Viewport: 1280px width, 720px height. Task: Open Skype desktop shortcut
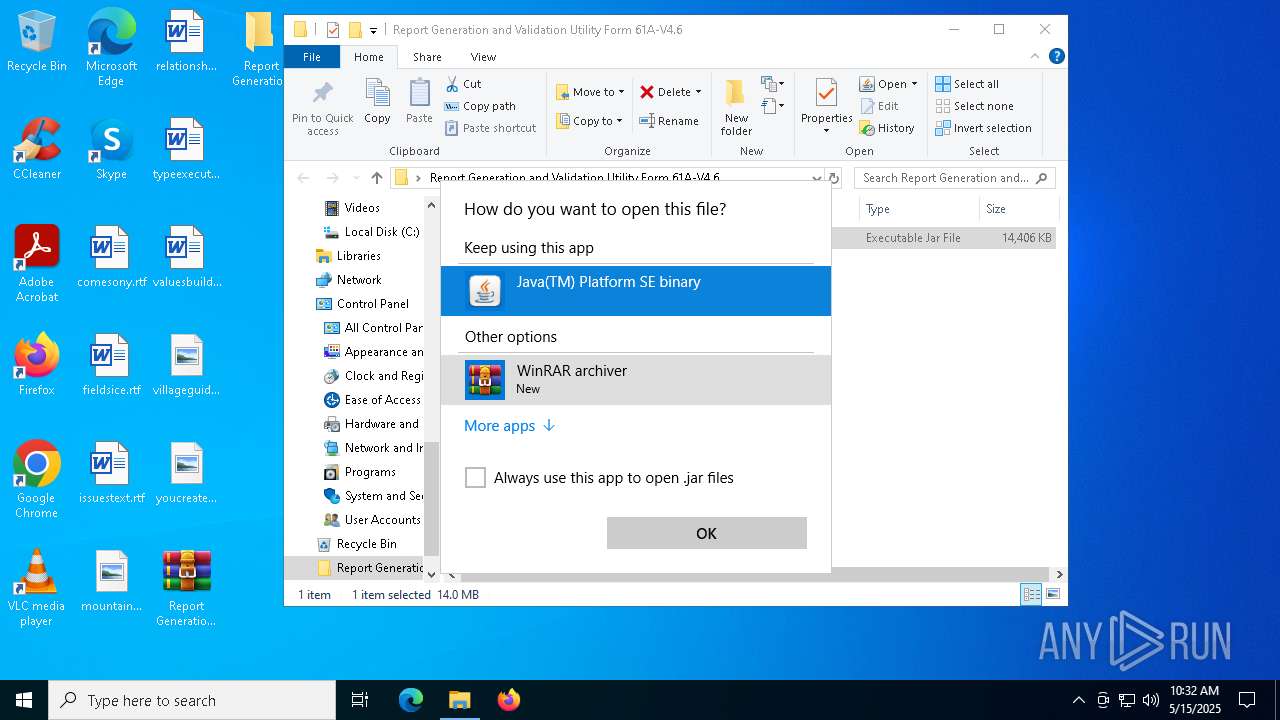(111, 149)
